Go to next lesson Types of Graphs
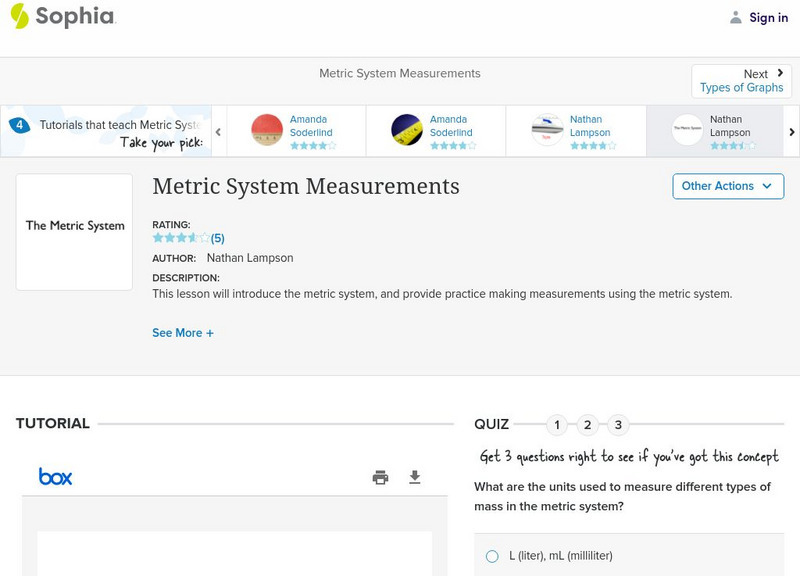 [x=741, y=81]
